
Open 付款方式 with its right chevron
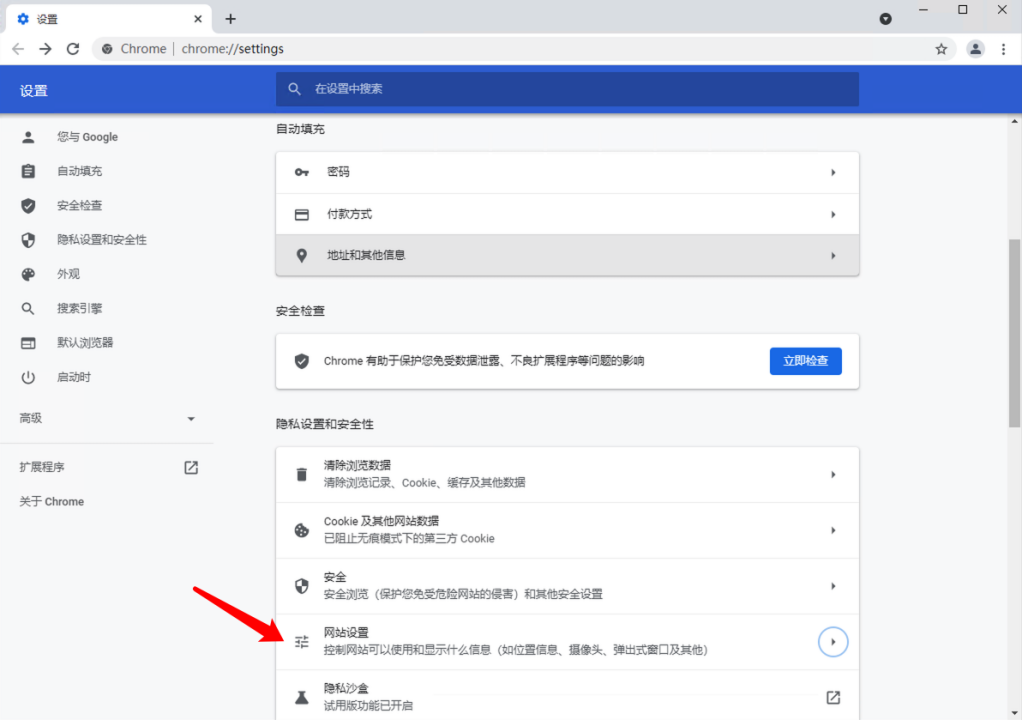[x=833, y=214]
